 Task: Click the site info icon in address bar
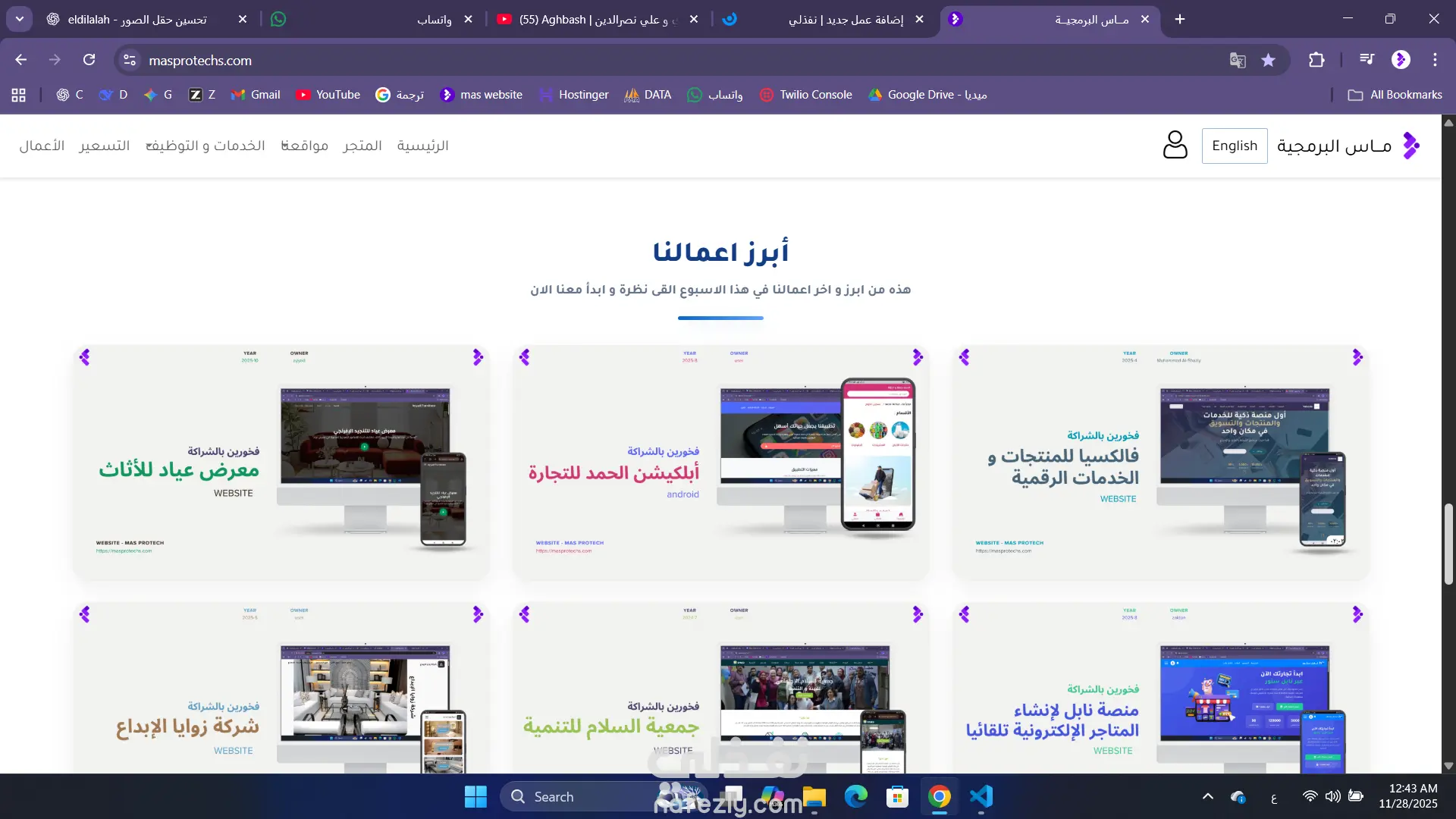pyautogui.click(x=130, y=60)
